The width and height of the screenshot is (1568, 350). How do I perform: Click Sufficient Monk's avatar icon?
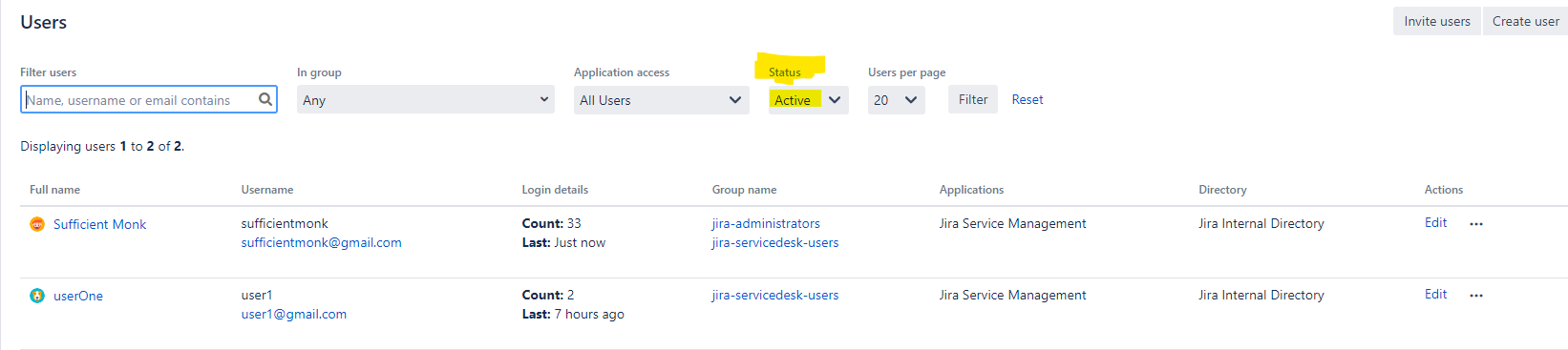(37, 224)
